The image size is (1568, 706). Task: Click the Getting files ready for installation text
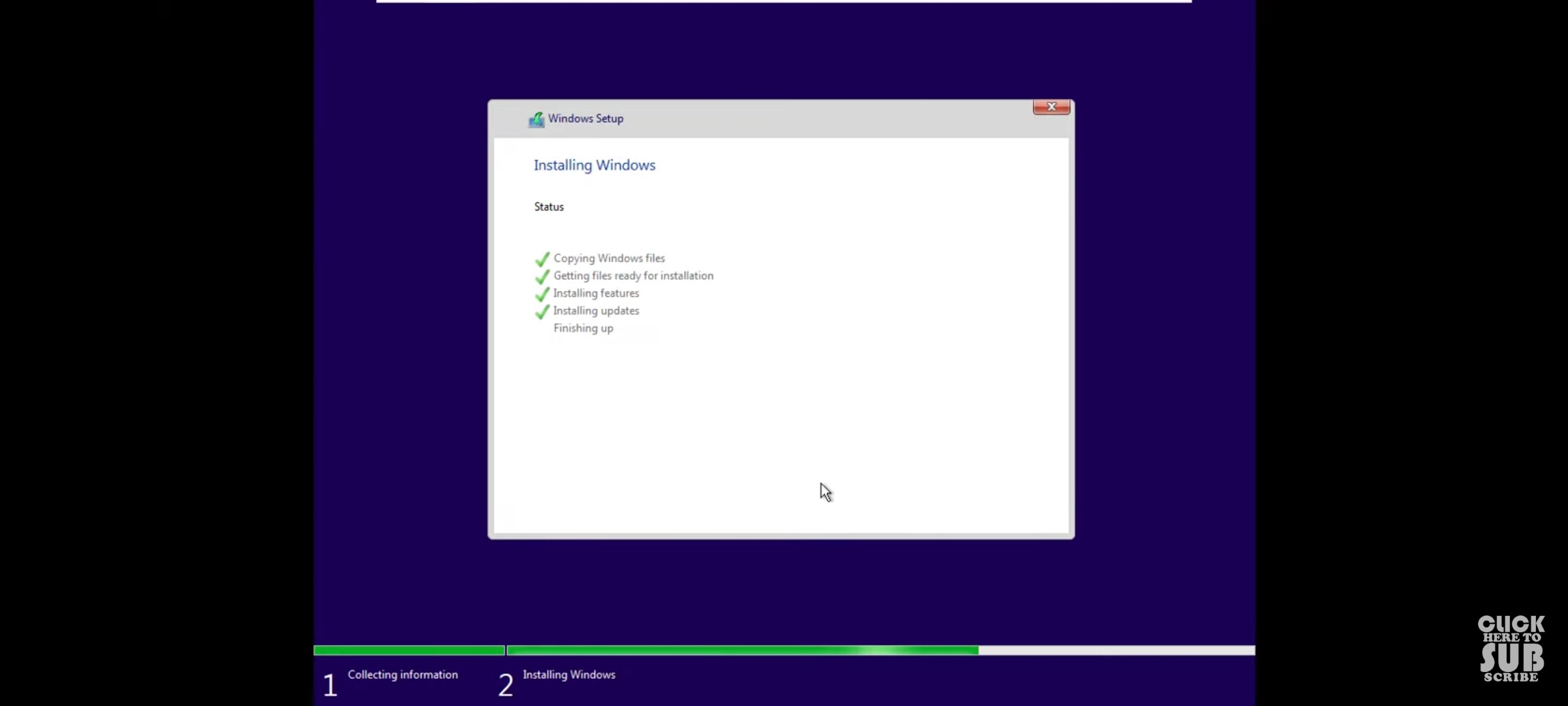[x=633, y=276]
